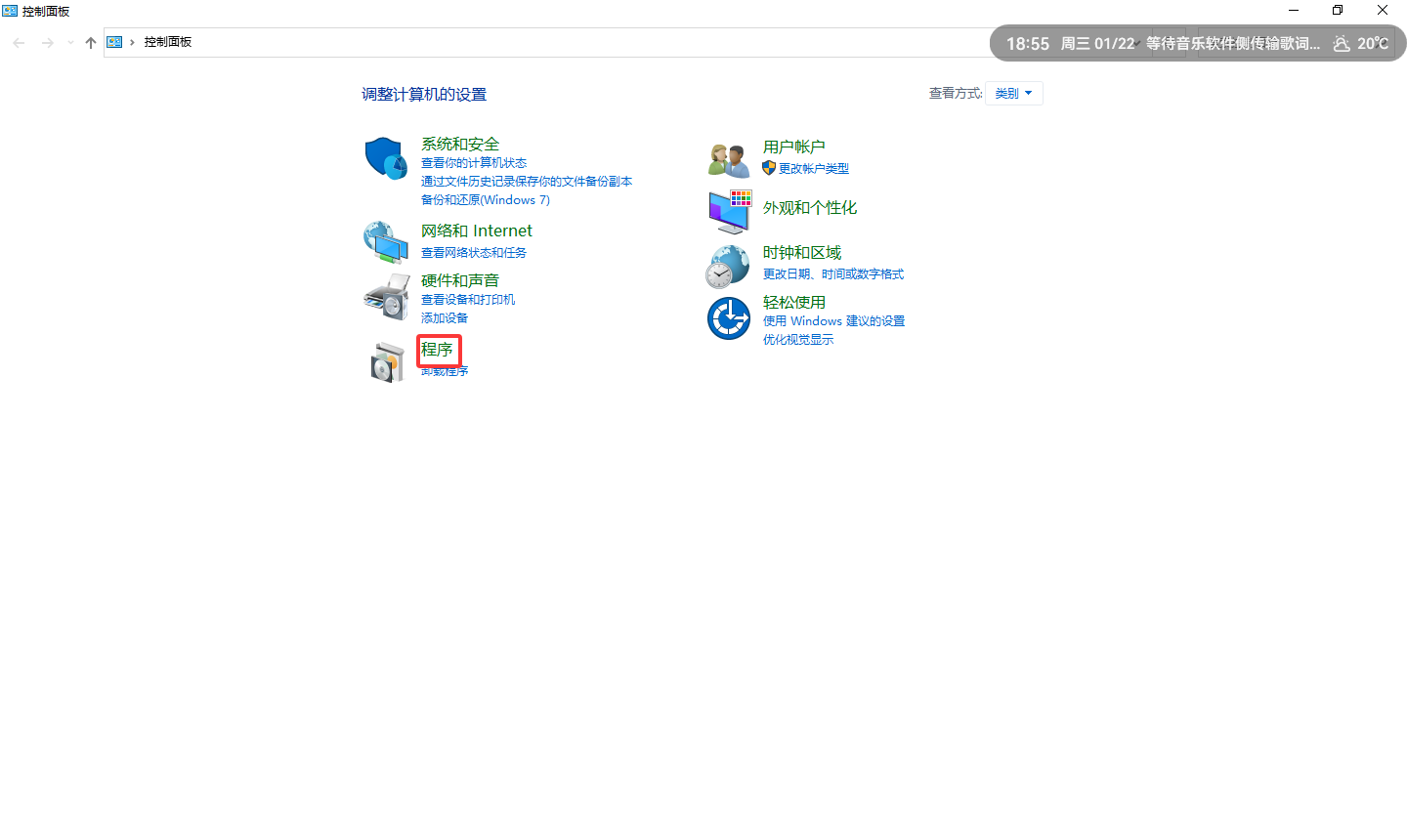Open the 程序 category heading
1407x840 pixels.
437,350
